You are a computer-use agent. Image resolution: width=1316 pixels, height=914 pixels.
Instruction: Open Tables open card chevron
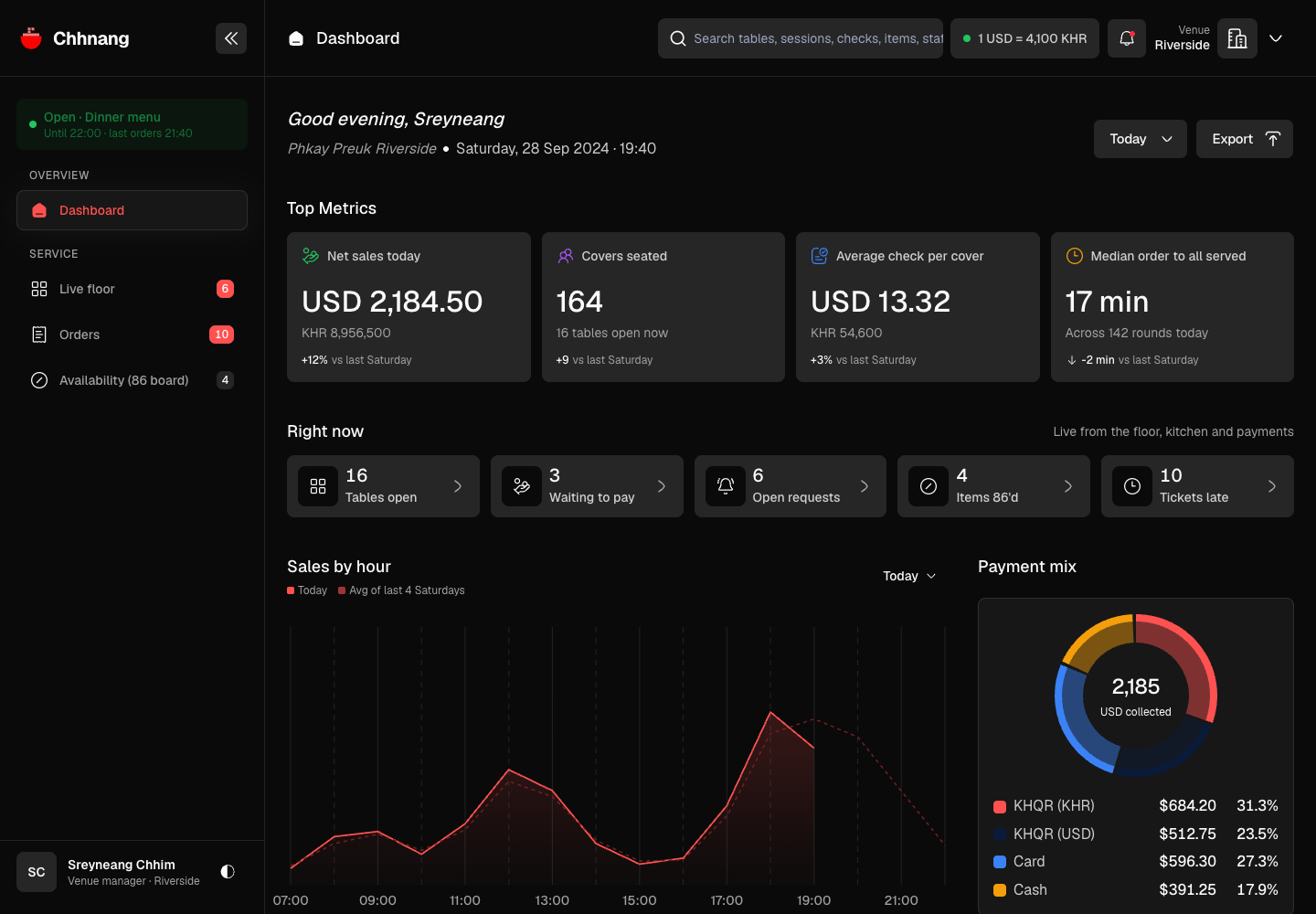pyautogui.click(x=458, y=486)
